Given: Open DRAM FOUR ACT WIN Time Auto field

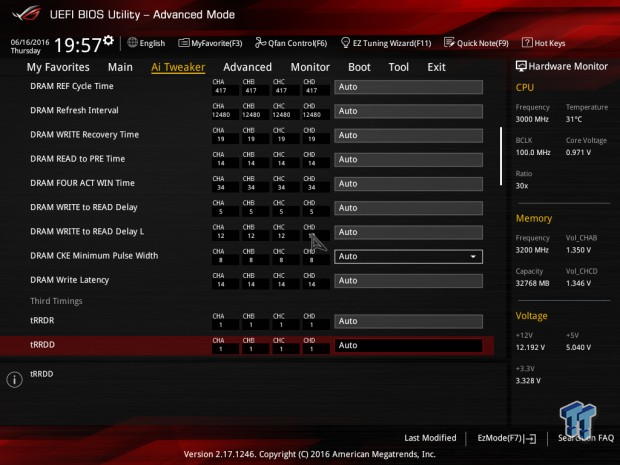Looking at the screenshot, I should (x=408, y=184).
